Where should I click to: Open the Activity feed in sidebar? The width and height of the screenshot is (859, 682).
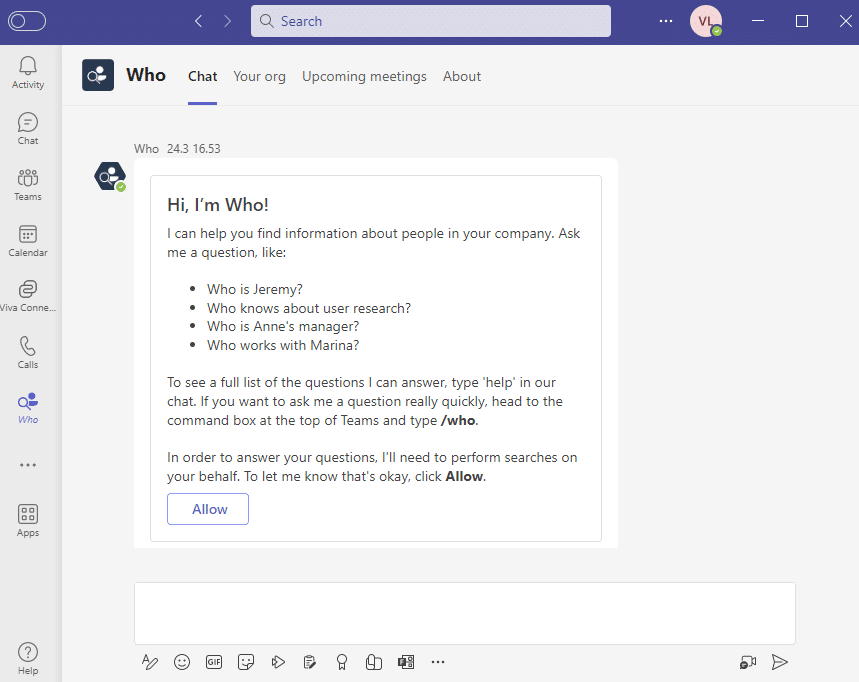pyautogui.click(x=28, y=72)
